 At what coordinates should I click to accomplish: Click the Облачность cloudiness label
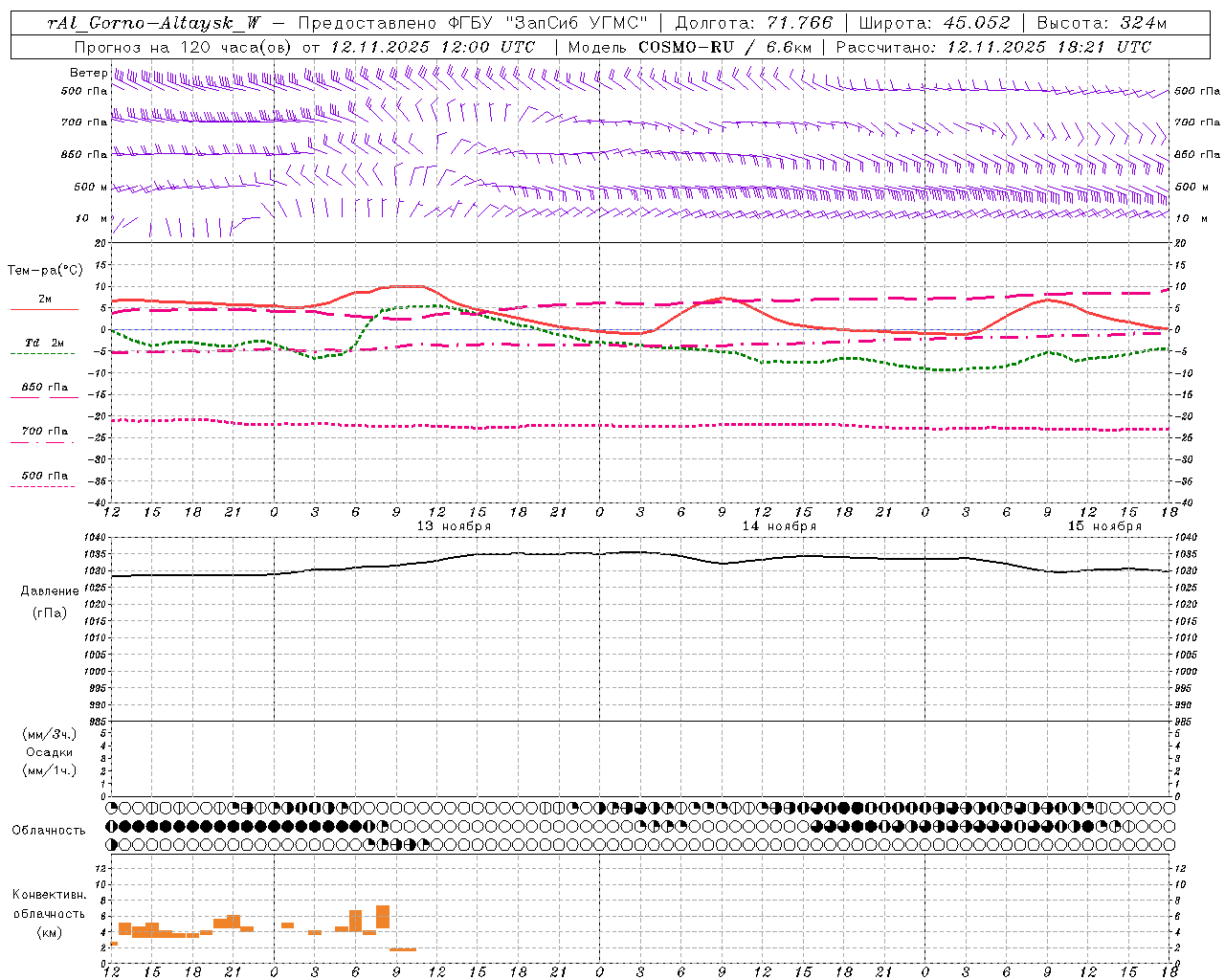[49, 830]
